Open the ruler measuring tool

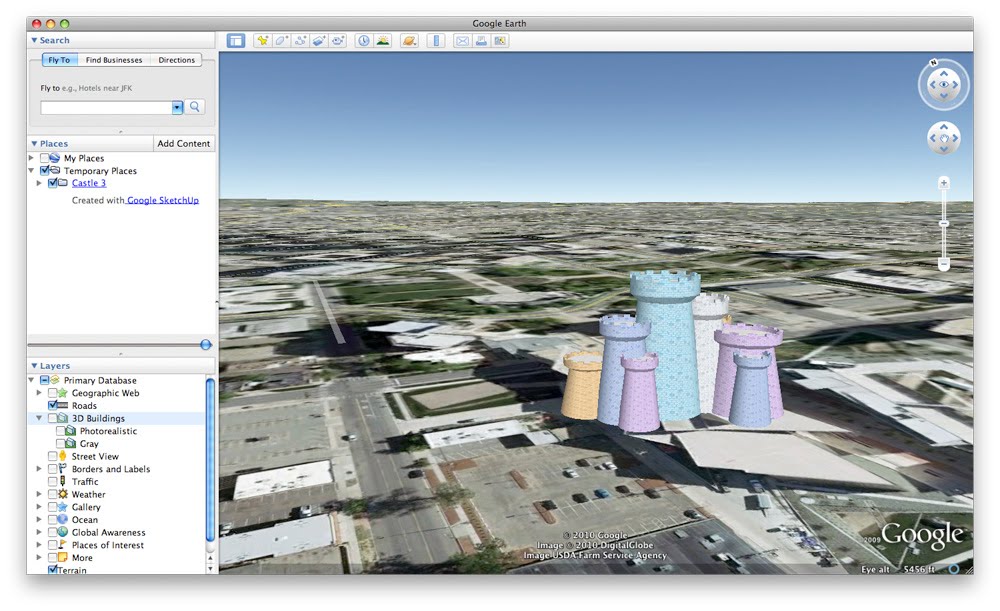tap(436, 41)
